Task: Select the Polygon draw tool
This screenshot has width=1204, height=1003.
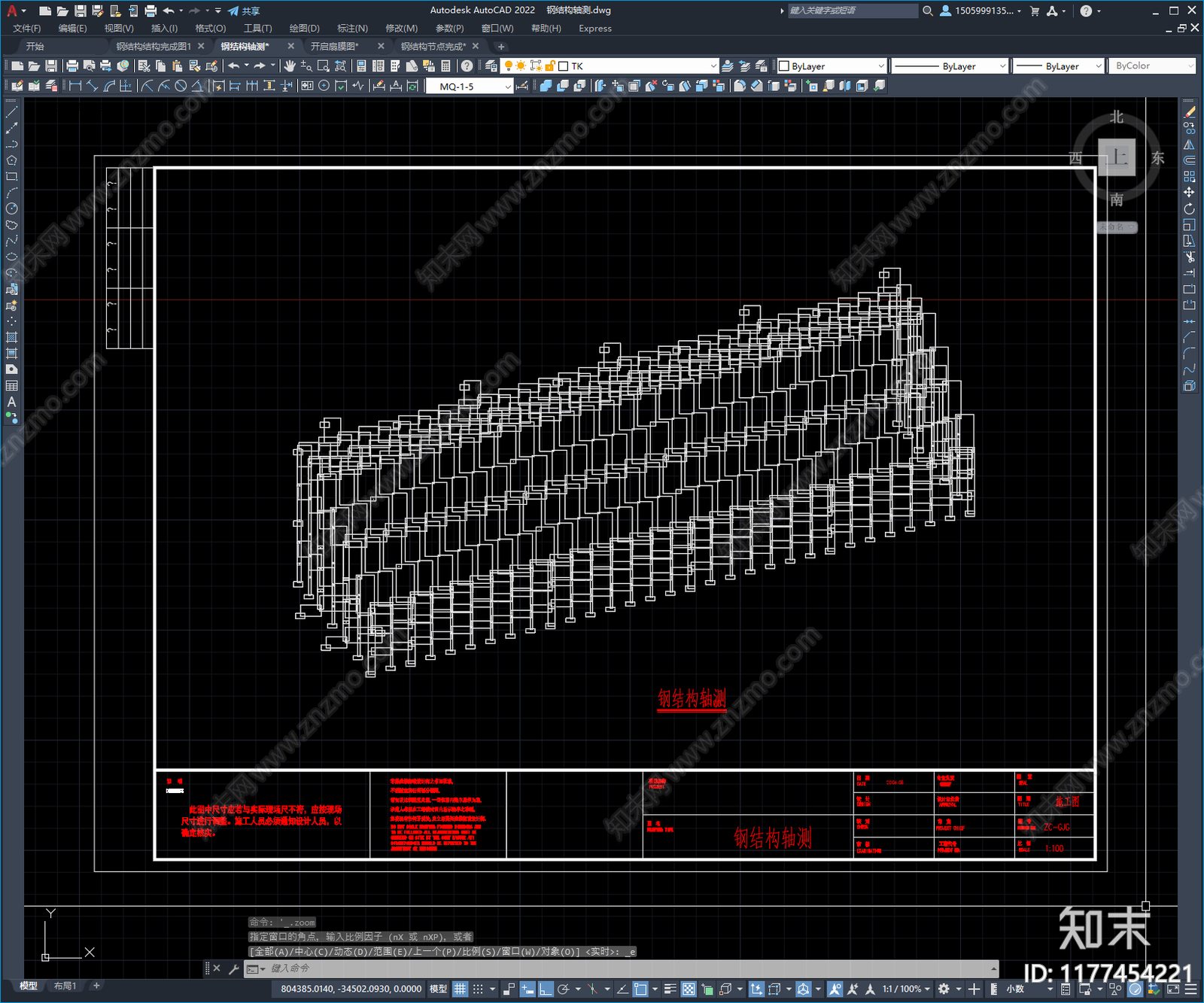Action: coord(11,160)
